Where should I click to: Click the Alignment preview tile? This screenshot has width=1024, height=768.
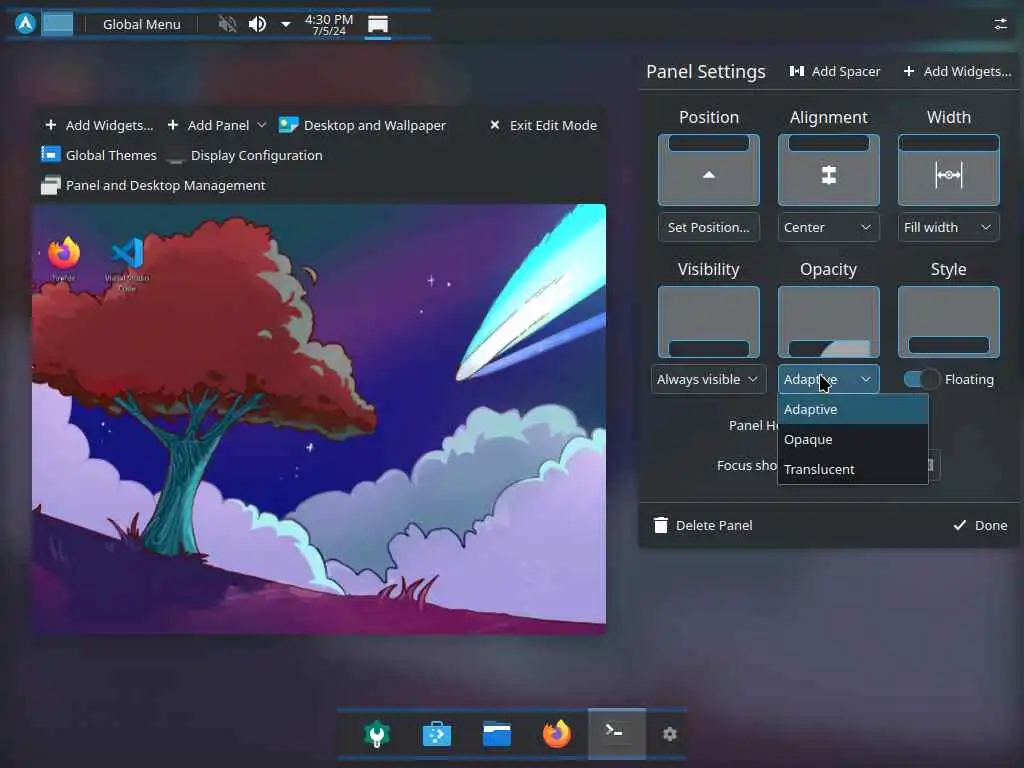[829, 170]
